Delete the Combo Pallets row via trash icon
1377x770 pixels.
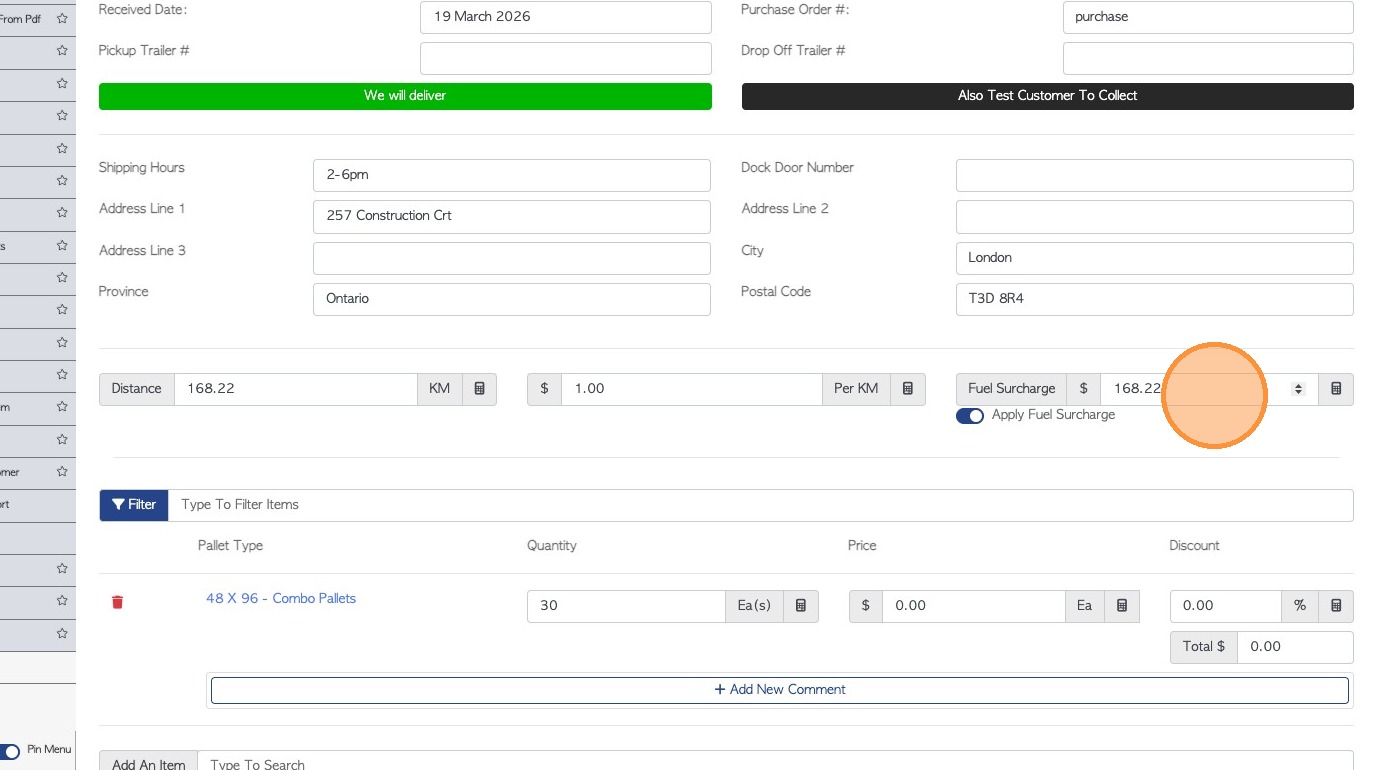click(118, 602)
